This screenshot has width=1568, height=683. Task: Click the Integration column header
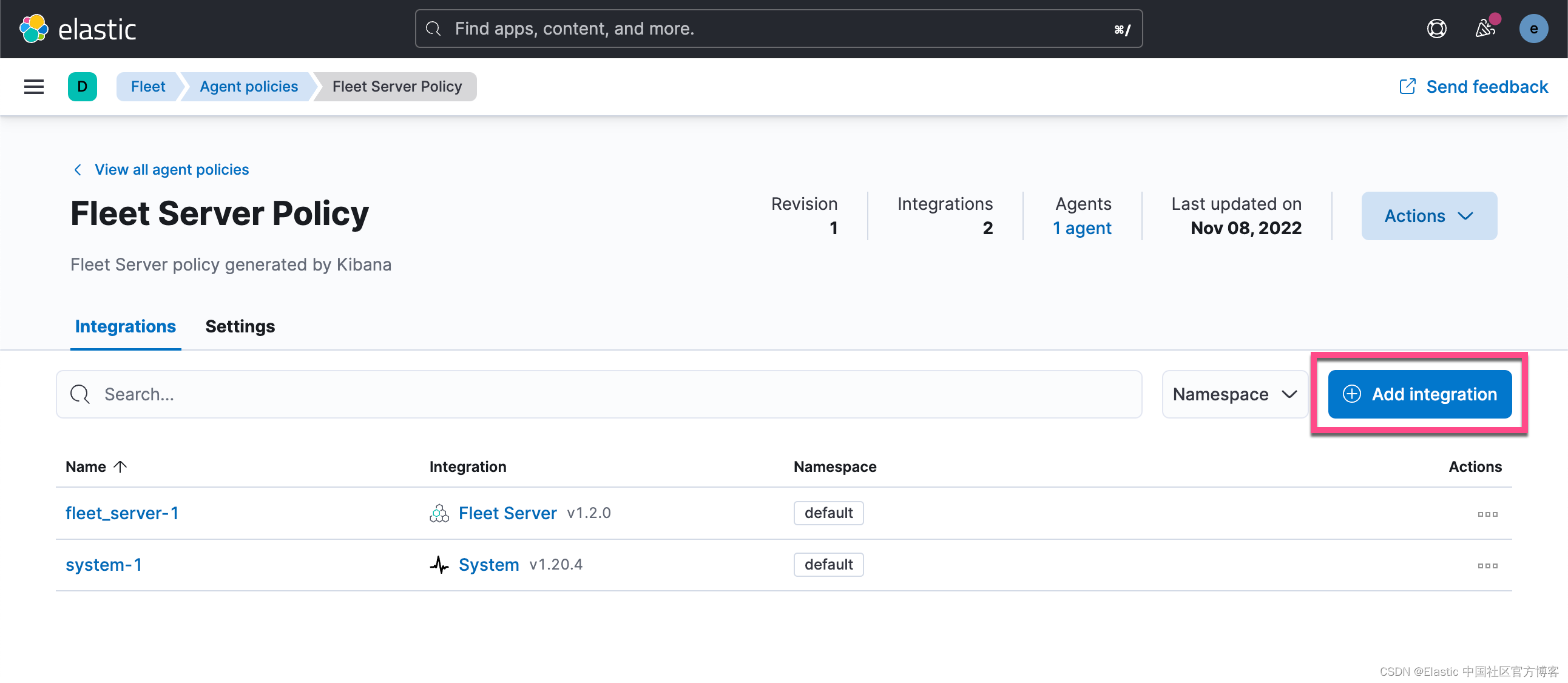coord(467,466)
